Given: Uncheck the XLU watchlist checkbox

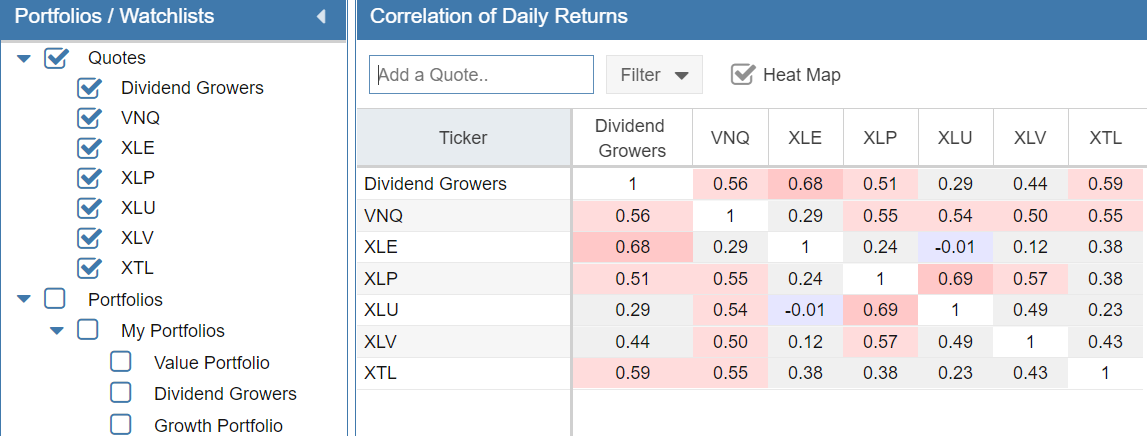Looking at the screenshot, I should tap(90, 208).
